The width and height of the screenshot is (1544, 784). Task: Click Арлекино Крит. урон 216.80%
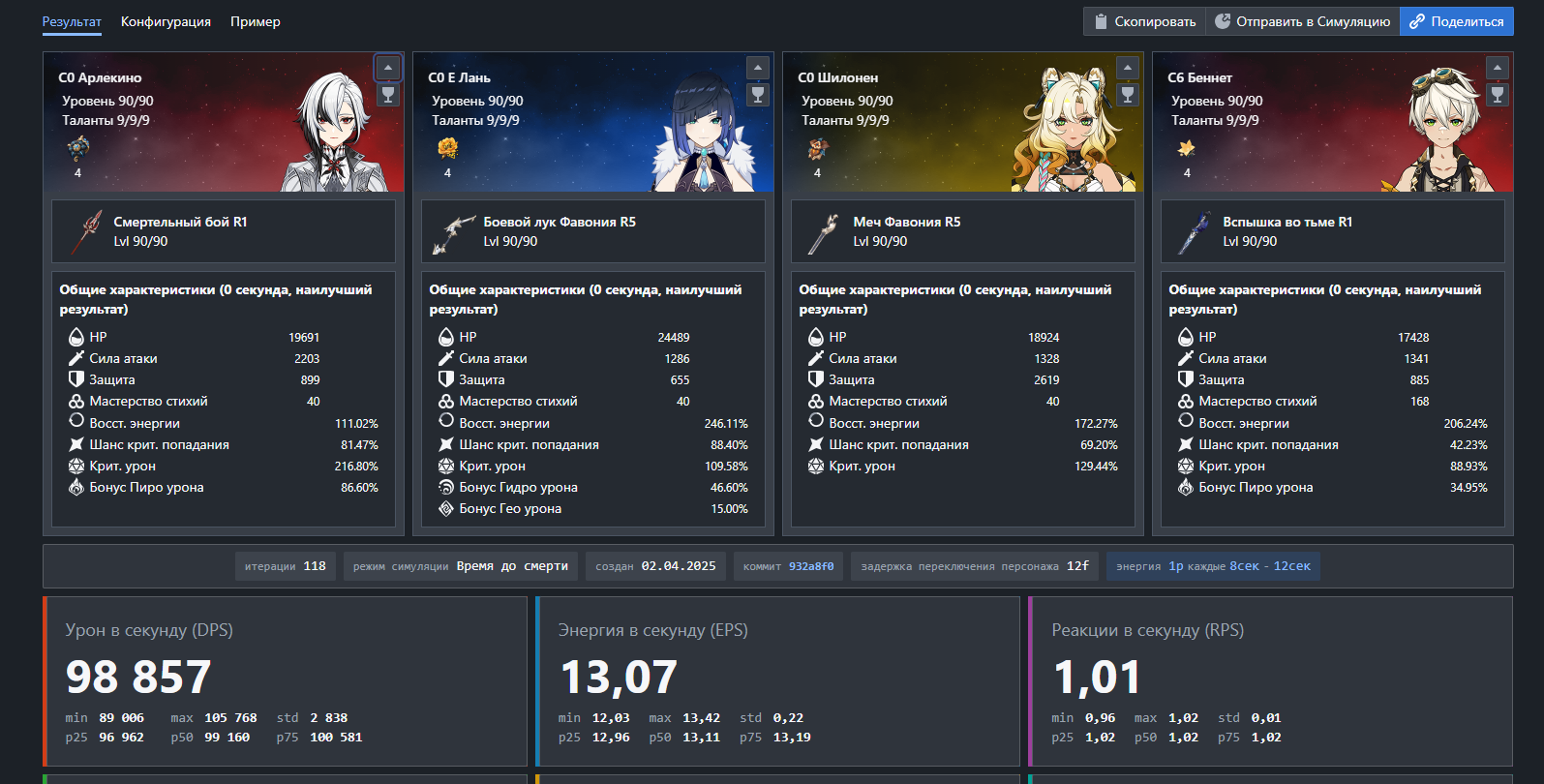click(x=356, y=467)
